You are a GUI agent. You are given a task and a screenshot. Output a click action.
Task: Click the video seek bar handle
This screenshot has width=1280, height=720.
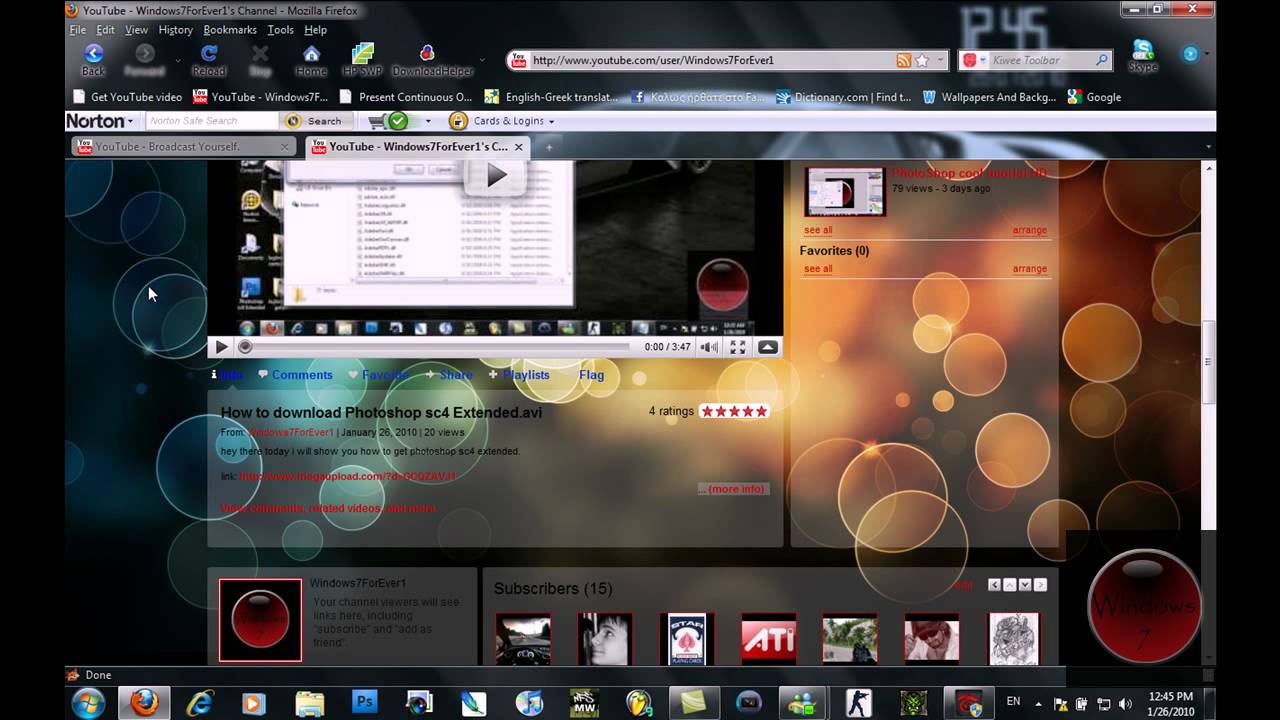pos(245,347)
